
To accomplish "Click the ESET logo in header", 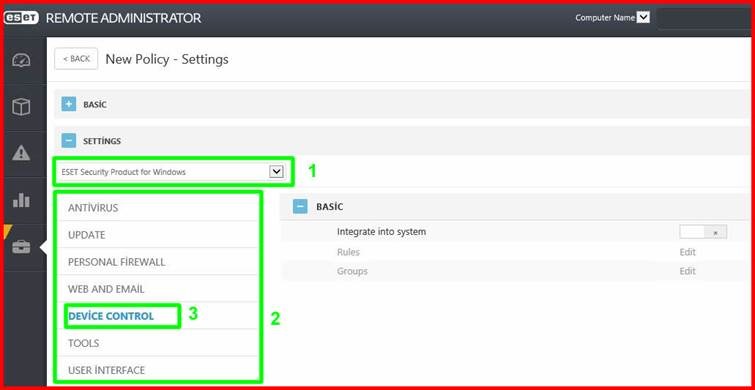I will [x=21, y=18].
